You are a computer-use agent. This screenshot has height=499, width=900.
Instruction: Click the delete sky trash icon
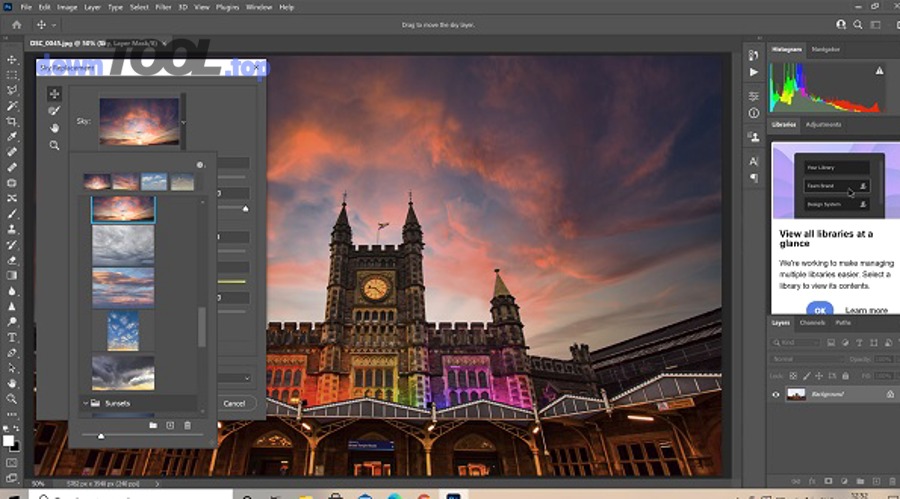(x=187, y=426)
